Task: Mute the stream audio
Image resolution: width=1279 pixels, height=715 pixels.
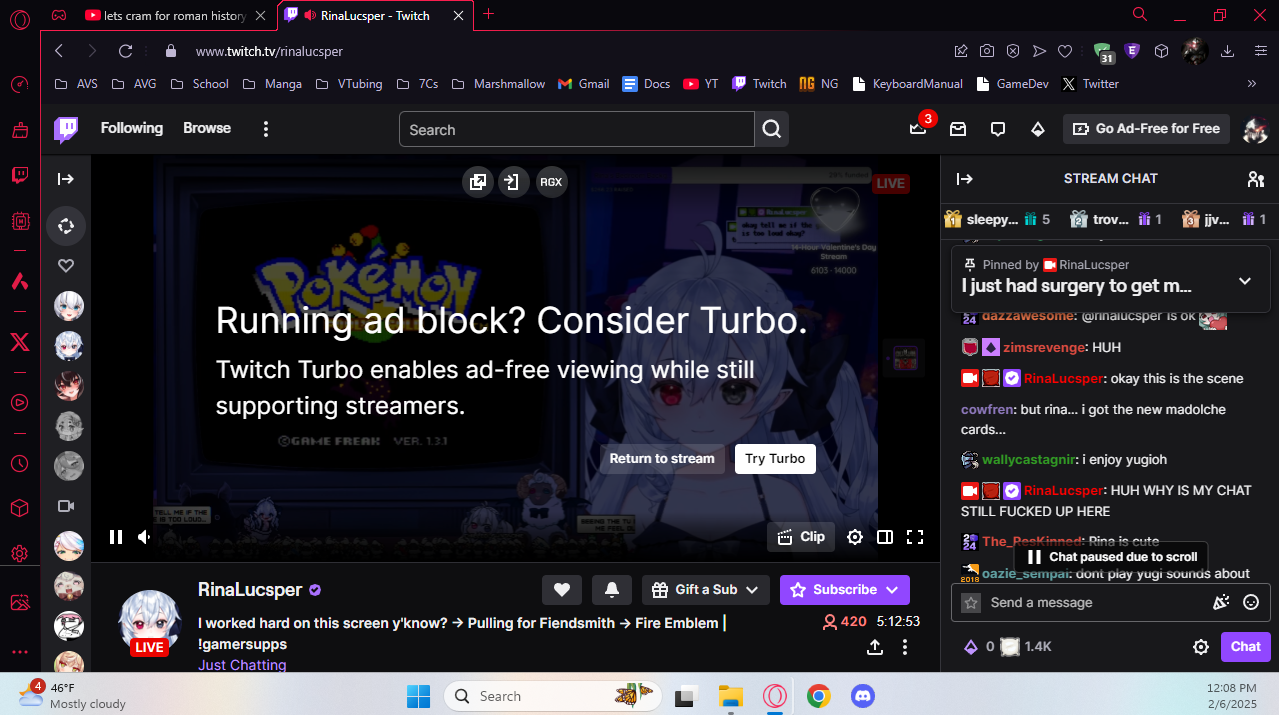Action: [144, 537]
